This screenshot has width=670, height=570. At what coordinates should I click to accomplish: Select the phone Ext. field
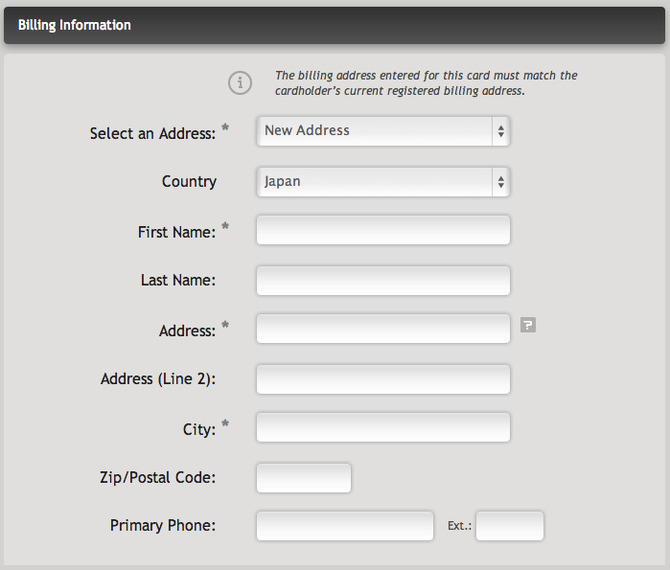[510, 526]
